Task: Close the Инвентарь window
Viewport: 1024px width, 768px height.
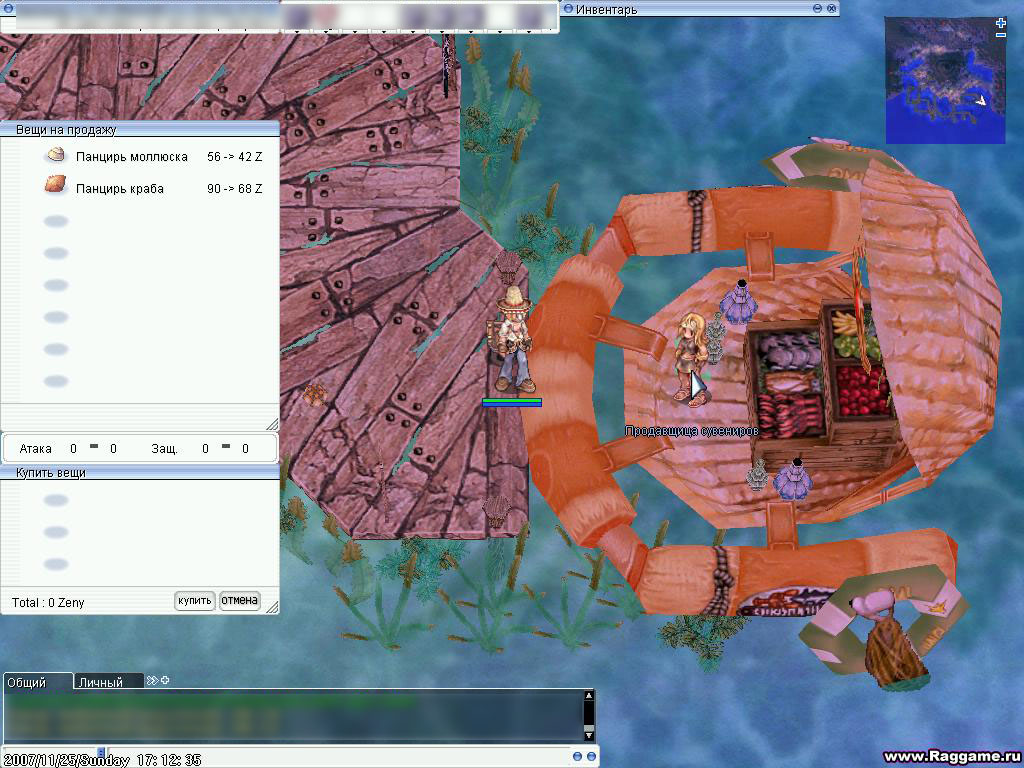Action: 831,8
